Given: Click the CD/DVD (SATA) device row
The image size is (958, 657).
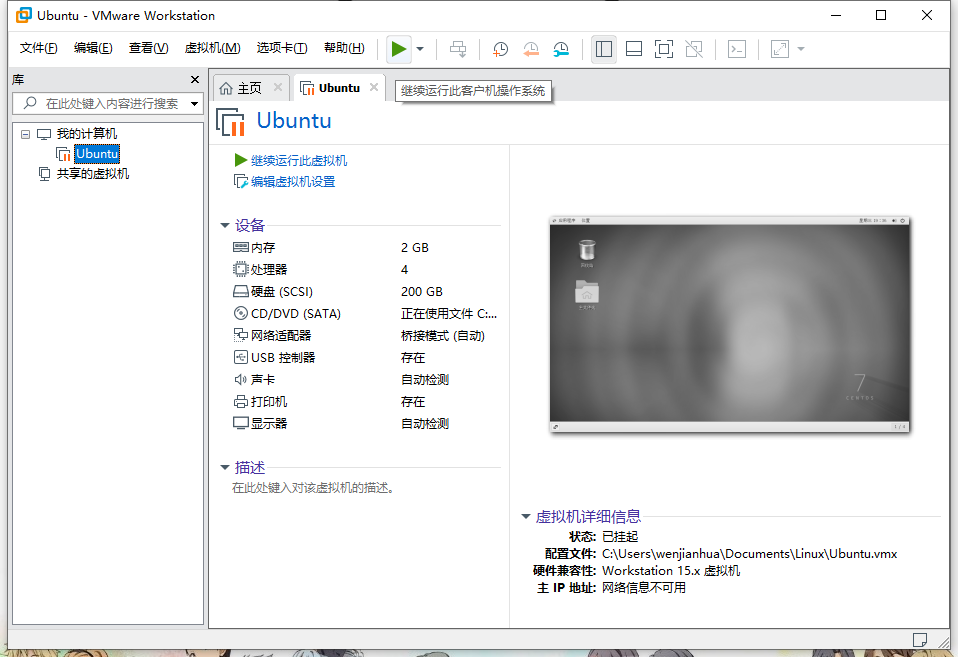Looking at the screenshot, I should pos(365,314).
